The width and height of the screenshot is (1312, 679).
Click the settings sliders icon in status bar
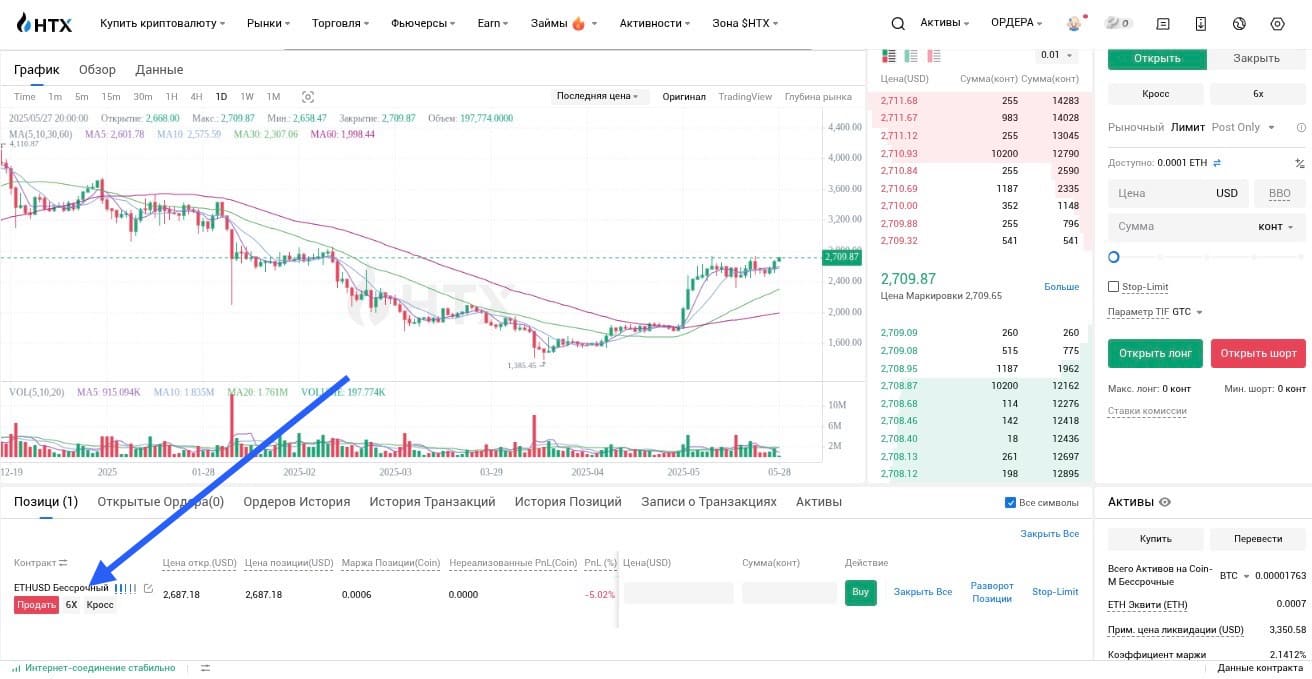point(205,668)
